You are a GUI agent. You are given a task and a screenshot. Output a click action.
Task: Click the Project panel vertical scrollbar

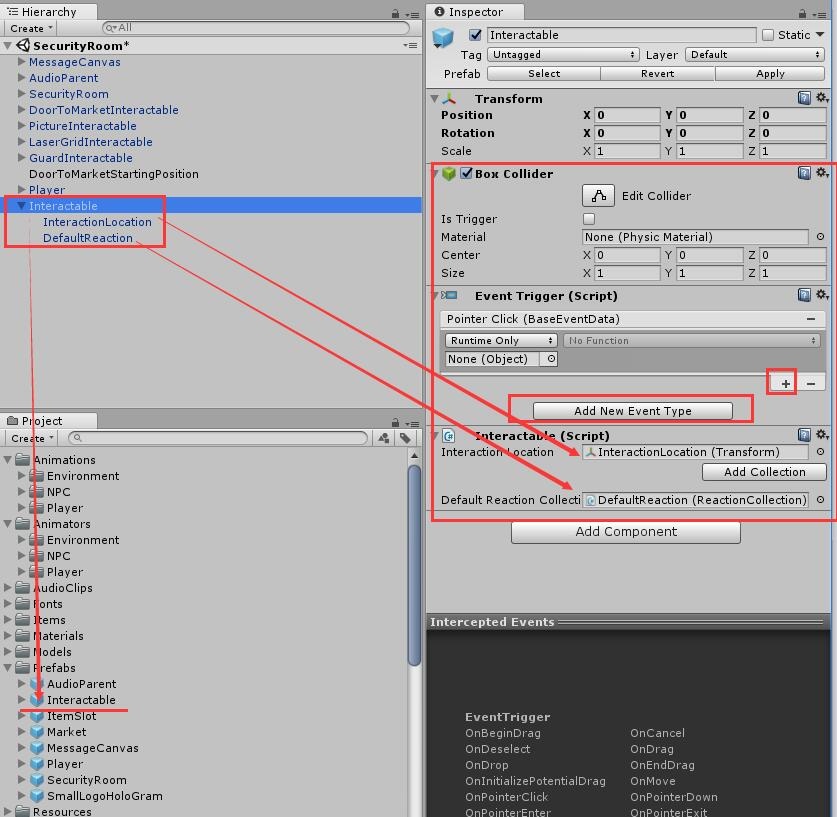(414, 566)
